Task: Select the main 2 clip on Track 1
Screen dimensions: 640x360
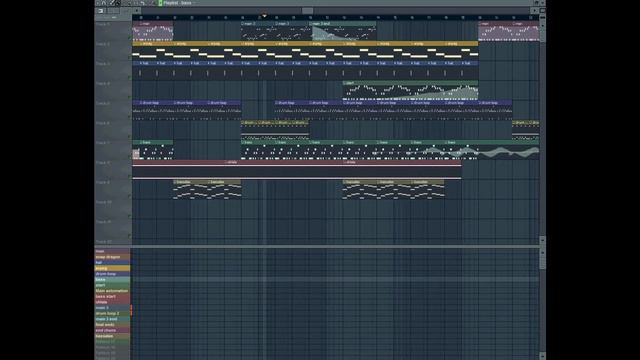Action: [258, 31]
